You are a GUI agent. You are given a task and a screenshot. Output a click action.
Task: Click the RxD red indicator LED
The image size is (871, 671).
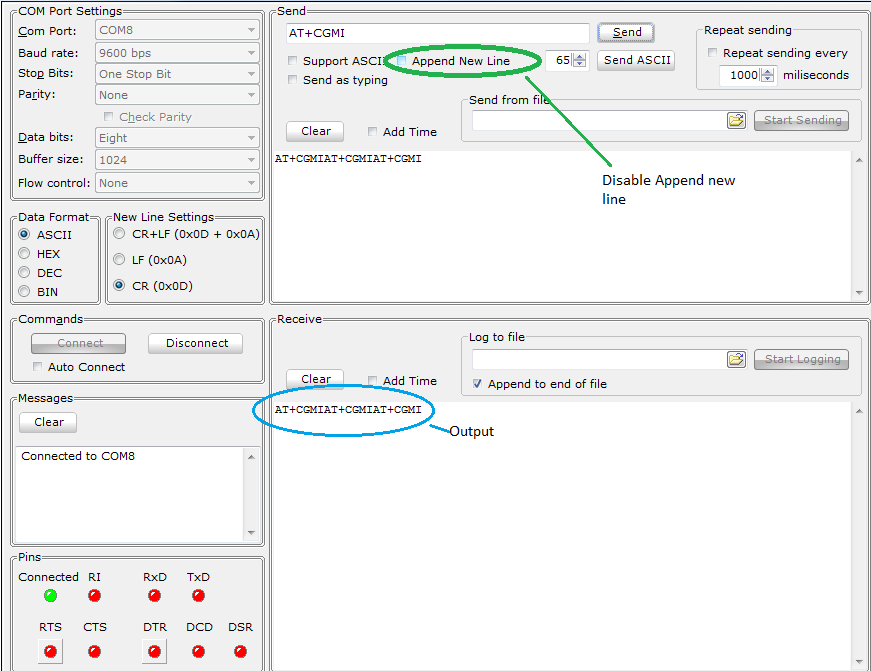coord(154,596)
